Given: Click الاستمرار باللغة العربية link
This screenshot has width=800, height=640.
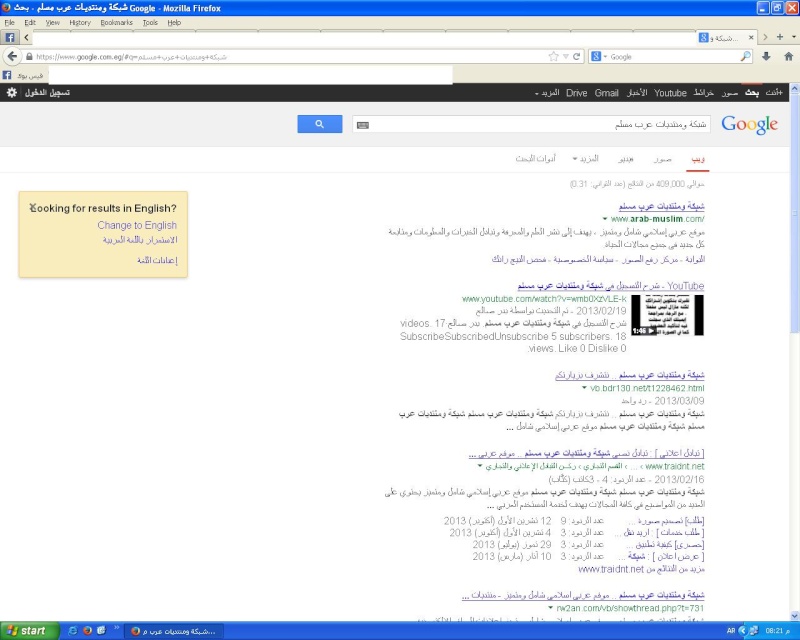Looking at the screenshot, I should (140, 240).
